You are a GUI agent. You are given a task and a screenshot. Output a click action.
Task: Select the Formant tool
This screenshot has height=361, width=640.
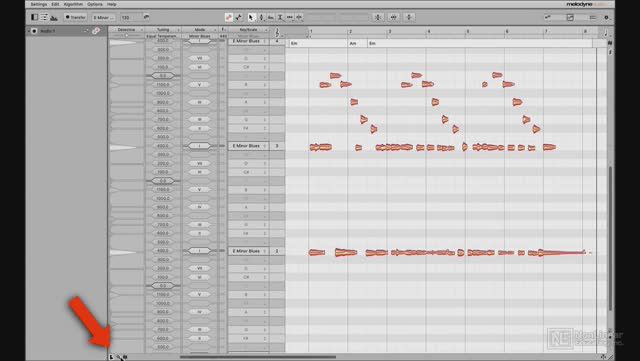point(271,17)
